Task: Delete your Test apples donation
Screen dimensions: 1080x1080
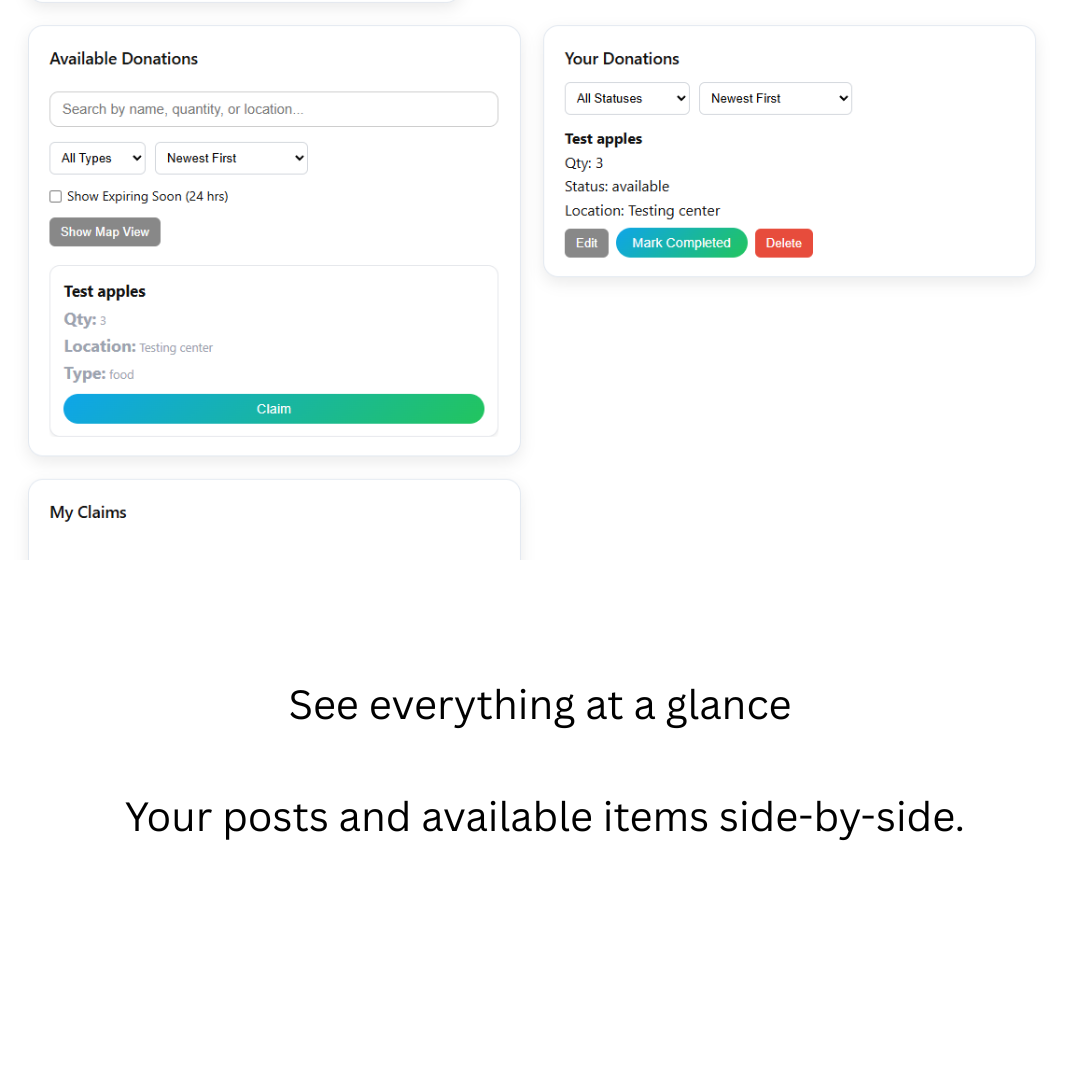Action: coord(783,242)
